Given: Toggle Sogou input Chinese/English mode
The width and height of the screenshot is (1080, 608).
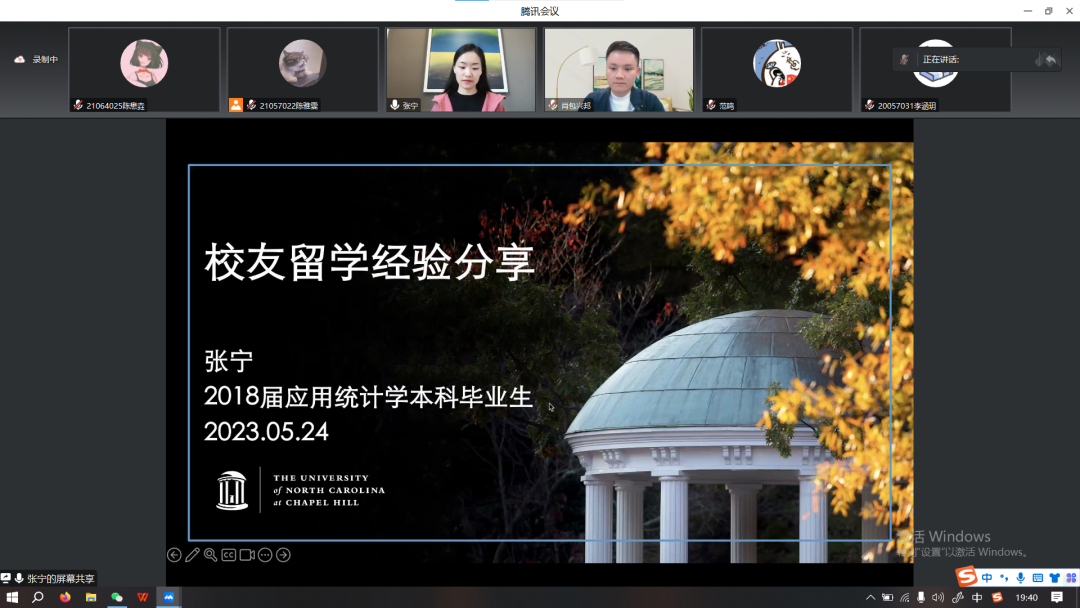Looking at the screenshot, I should tap(987, 578).
